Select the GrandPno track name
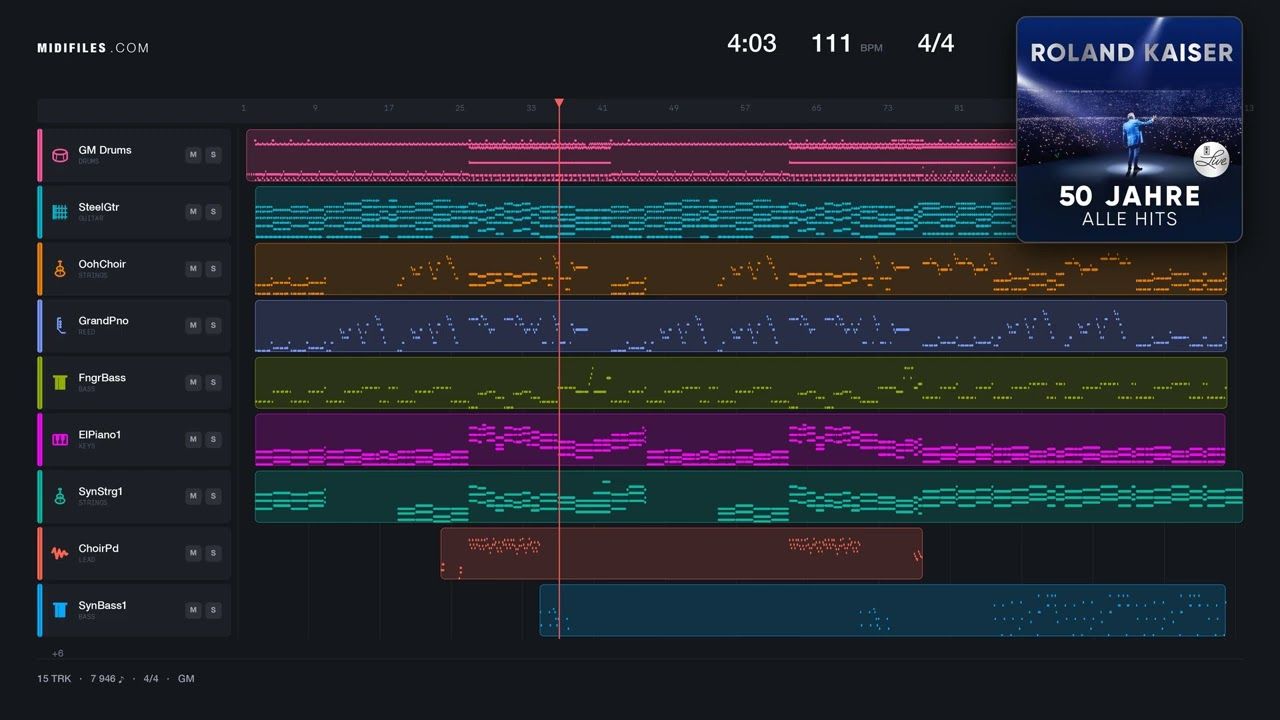Viewport: 1280px width, 720px height. [x=104, y=321]
